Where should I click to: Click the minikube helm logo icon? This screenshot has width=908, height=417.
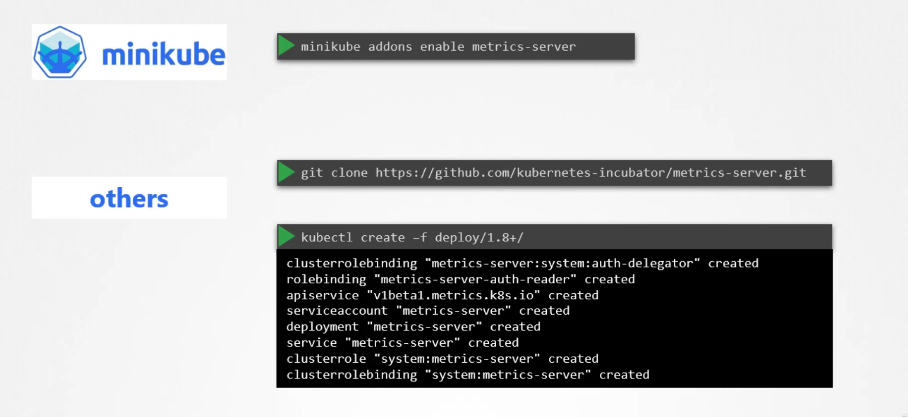60,52
